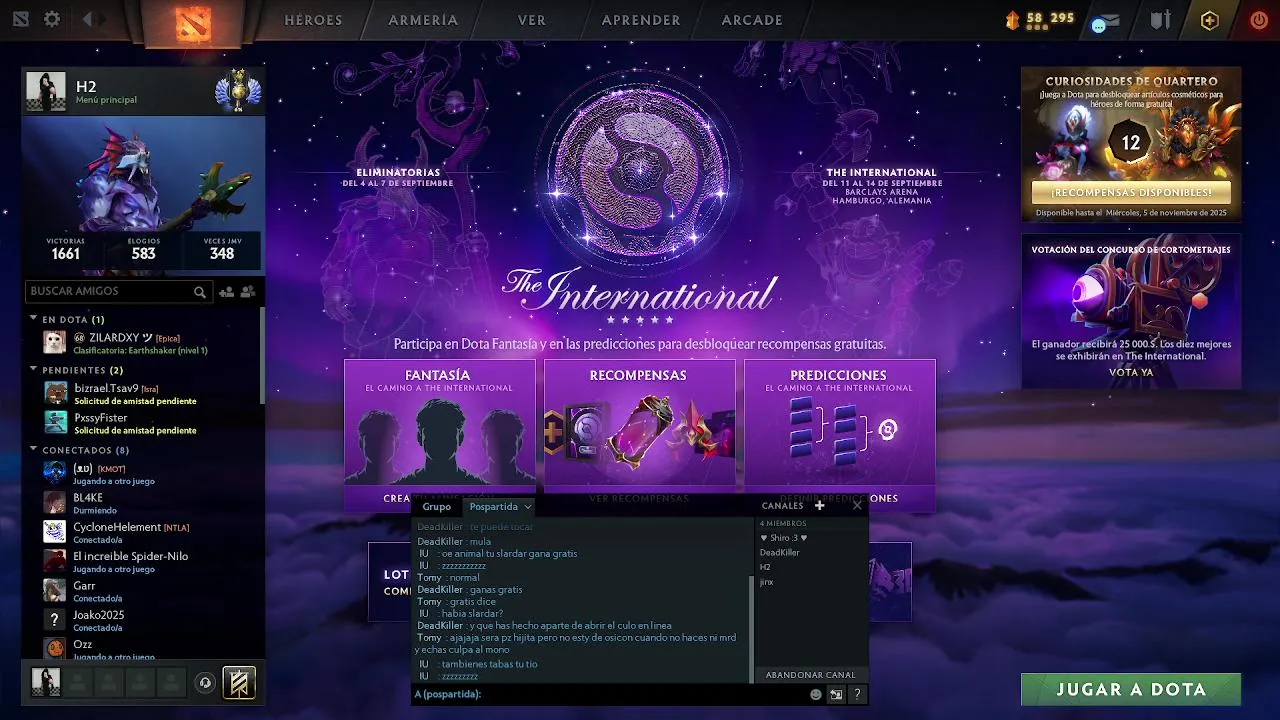The width and height of the screenshot is (1280, 720).
Task: Click ZILARDXY's cat avatar
Action: point(55,343)
